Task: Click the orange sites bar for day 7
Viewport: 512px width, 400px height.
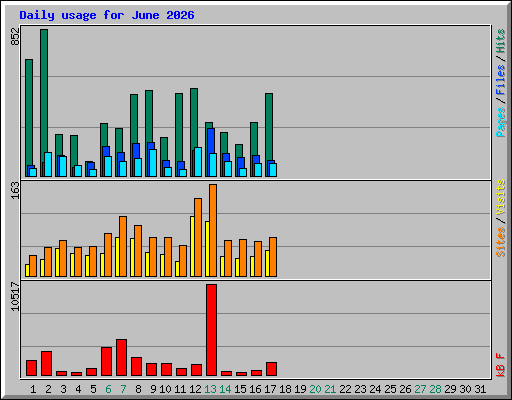Action: point(123,246)
